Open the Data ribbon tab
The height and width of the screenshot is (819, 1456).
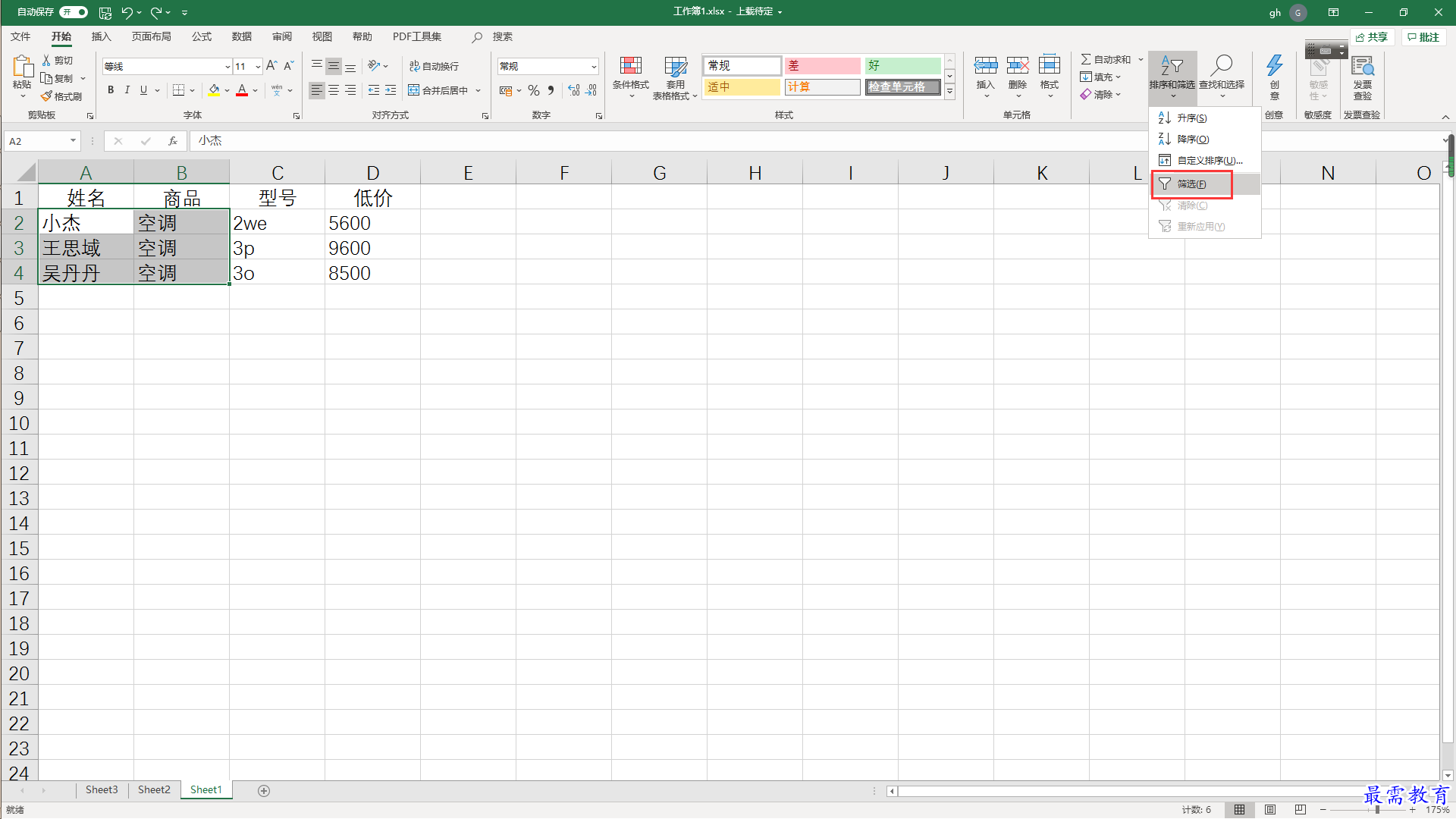[242, 36]
